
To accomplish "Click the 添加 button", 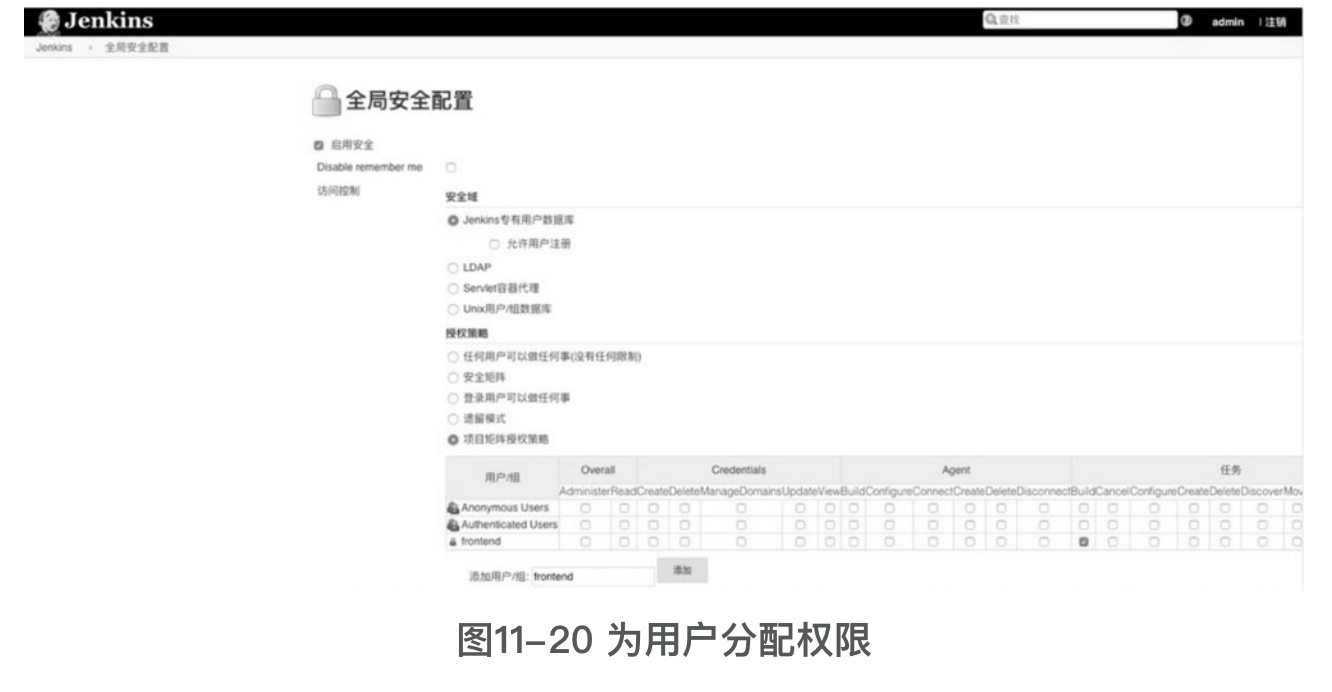I will [x=682, y=571].
